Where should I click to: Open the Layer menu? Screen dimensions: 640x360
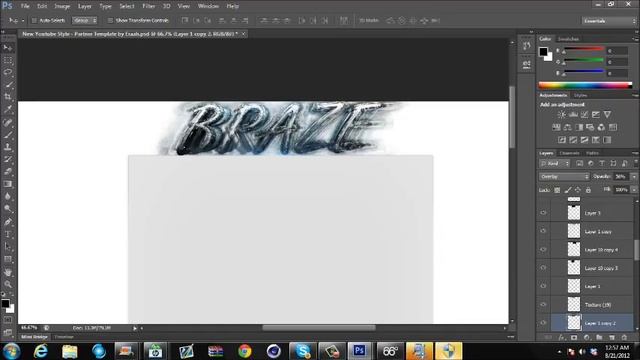click(x=84, y=6)
